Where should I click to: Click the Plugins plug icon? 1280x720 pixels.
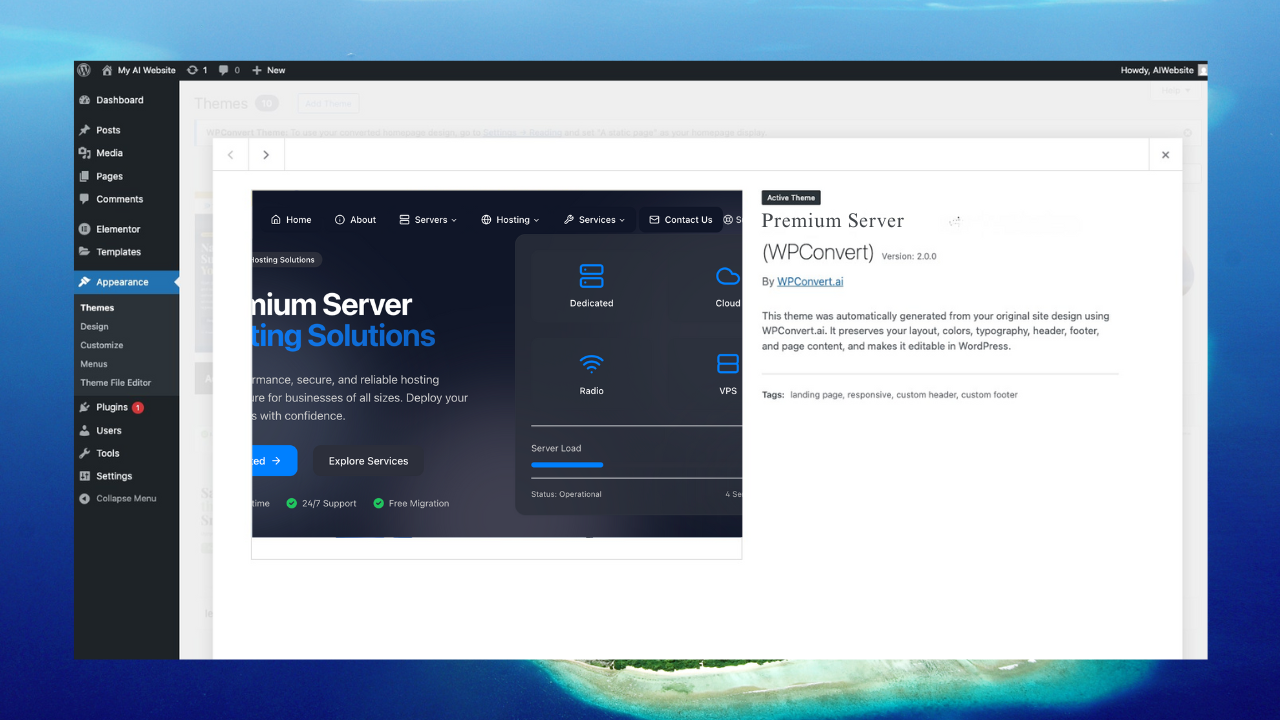pyautogui.click(x=85, y=407)
